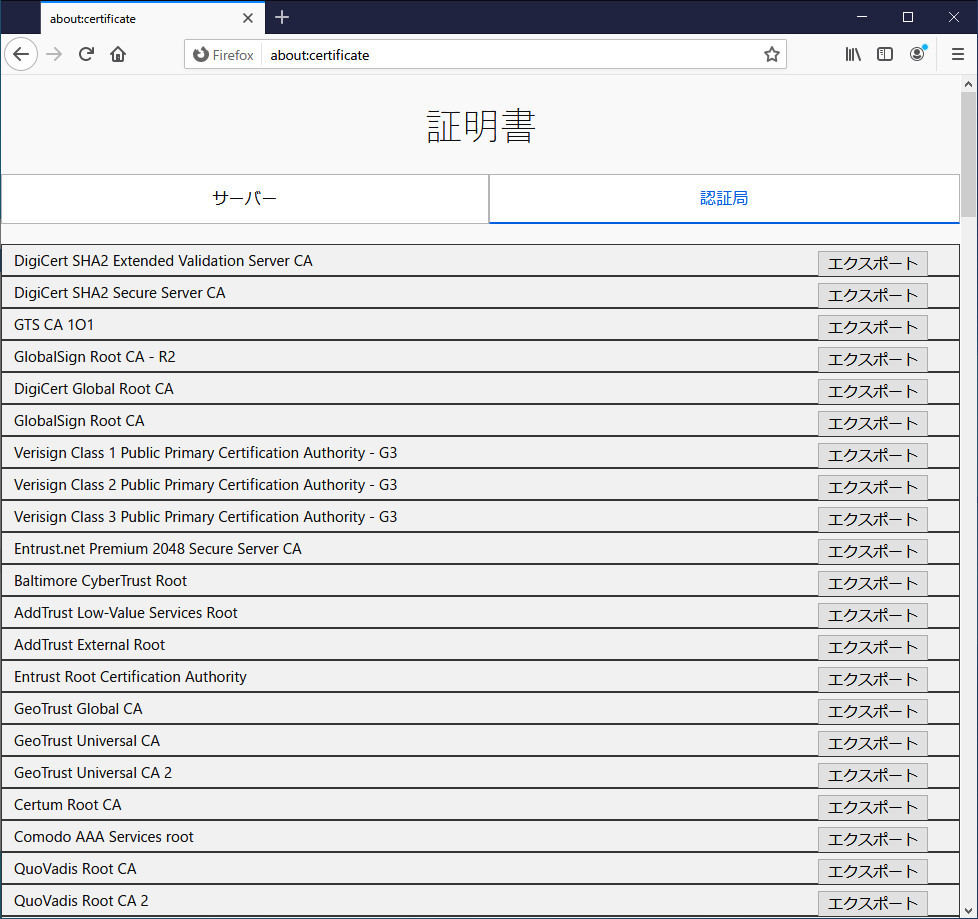The image size is (978, 919).
Task: Select 'DigiCert SHA2 Extended Validation Server CA' text
Action: 163,261
